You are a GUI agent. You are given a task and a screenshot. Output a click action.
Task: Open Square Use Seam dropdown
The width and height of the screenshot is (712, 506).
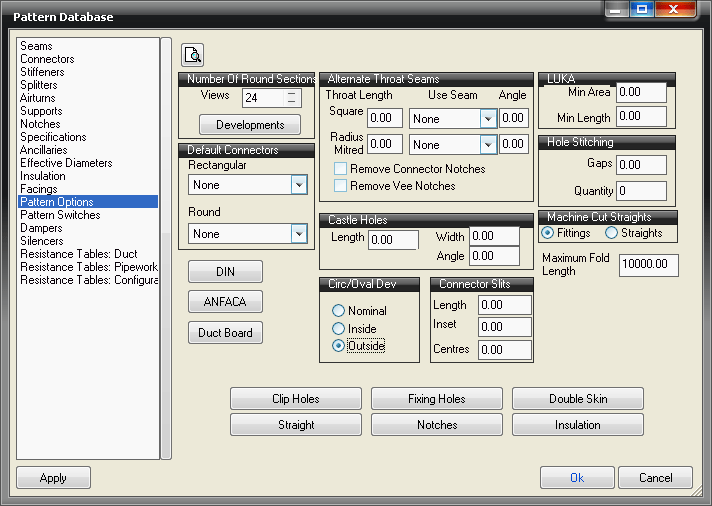click(488, 119)
